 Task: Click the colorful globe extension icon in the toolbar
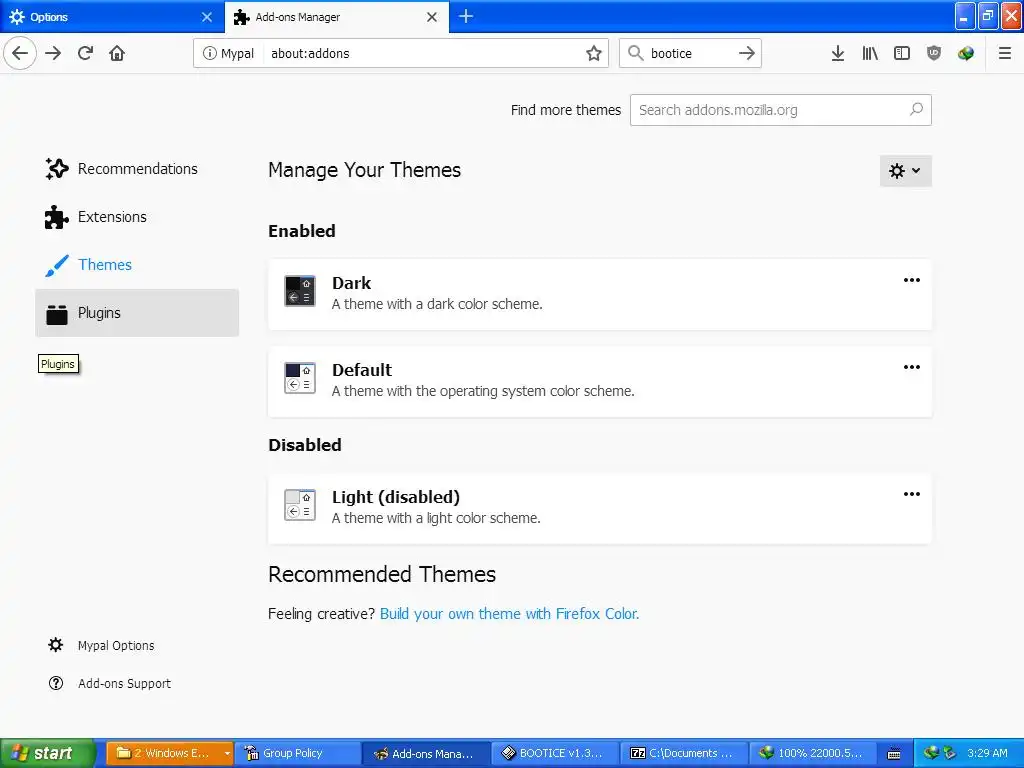(x=965, y=53)
